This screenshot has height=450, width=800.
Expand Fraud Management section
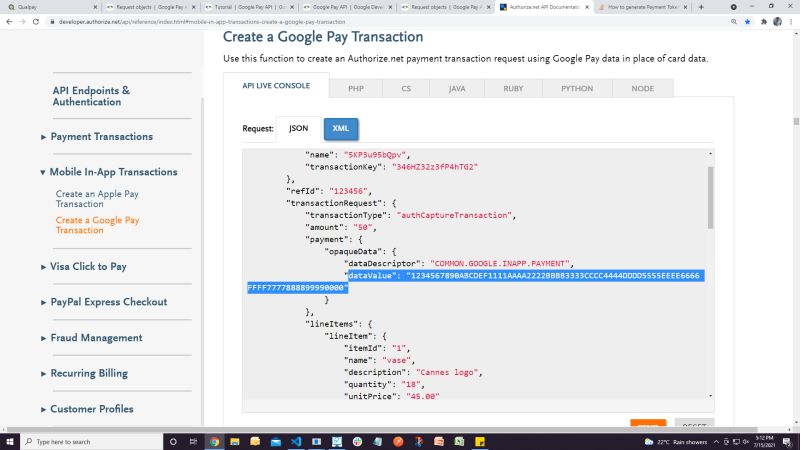coord(91,338)
